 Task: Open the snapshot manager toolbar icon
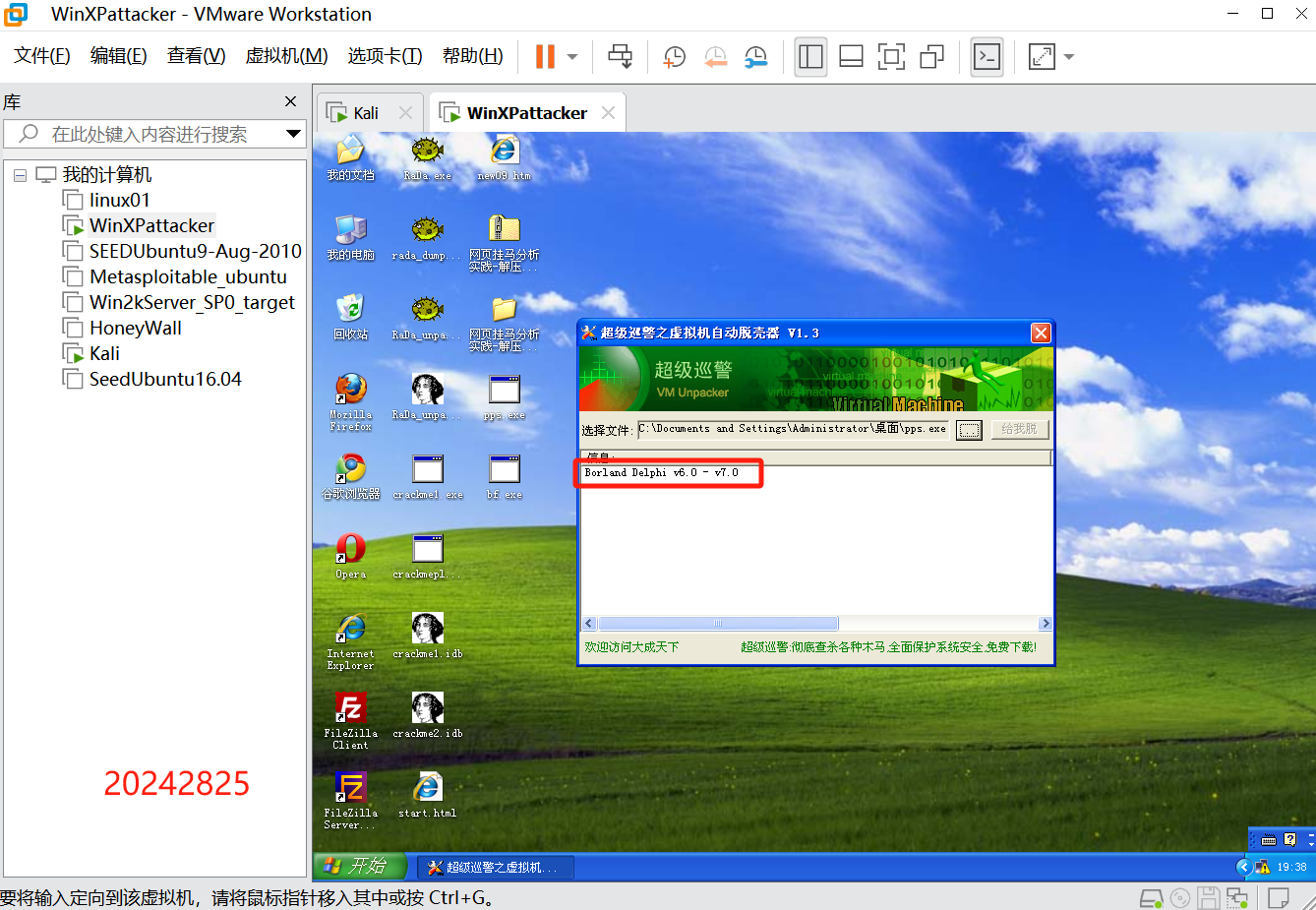(x=755, y=57)
